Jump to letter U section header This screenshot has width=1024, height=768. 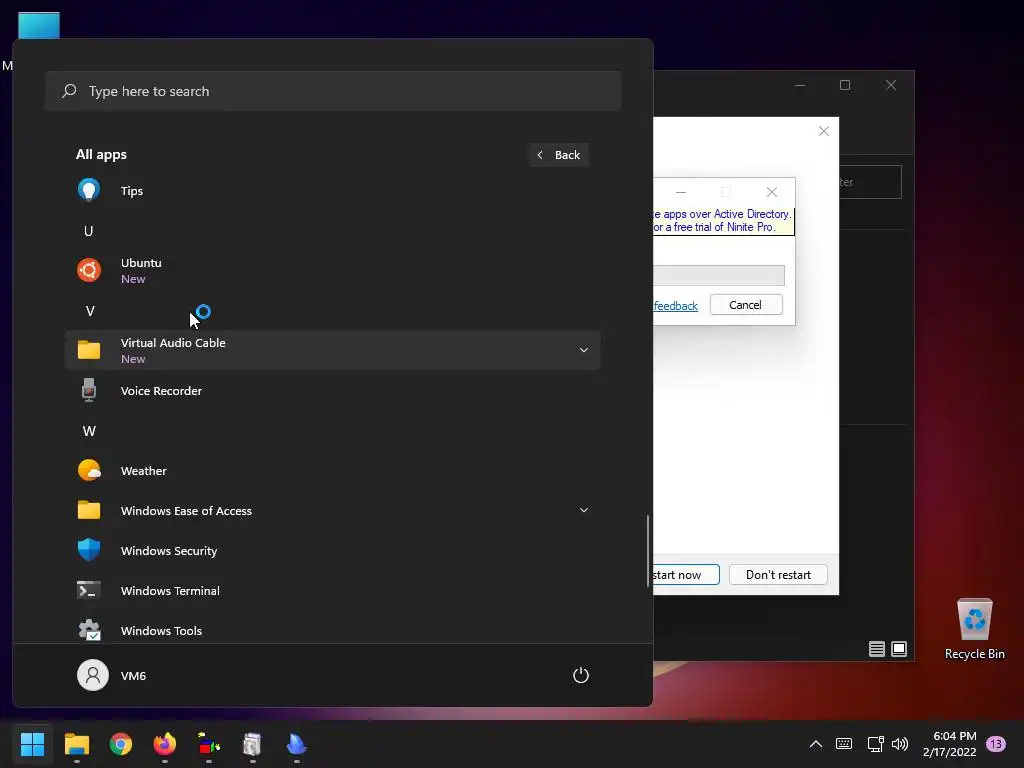coord(89,231)
